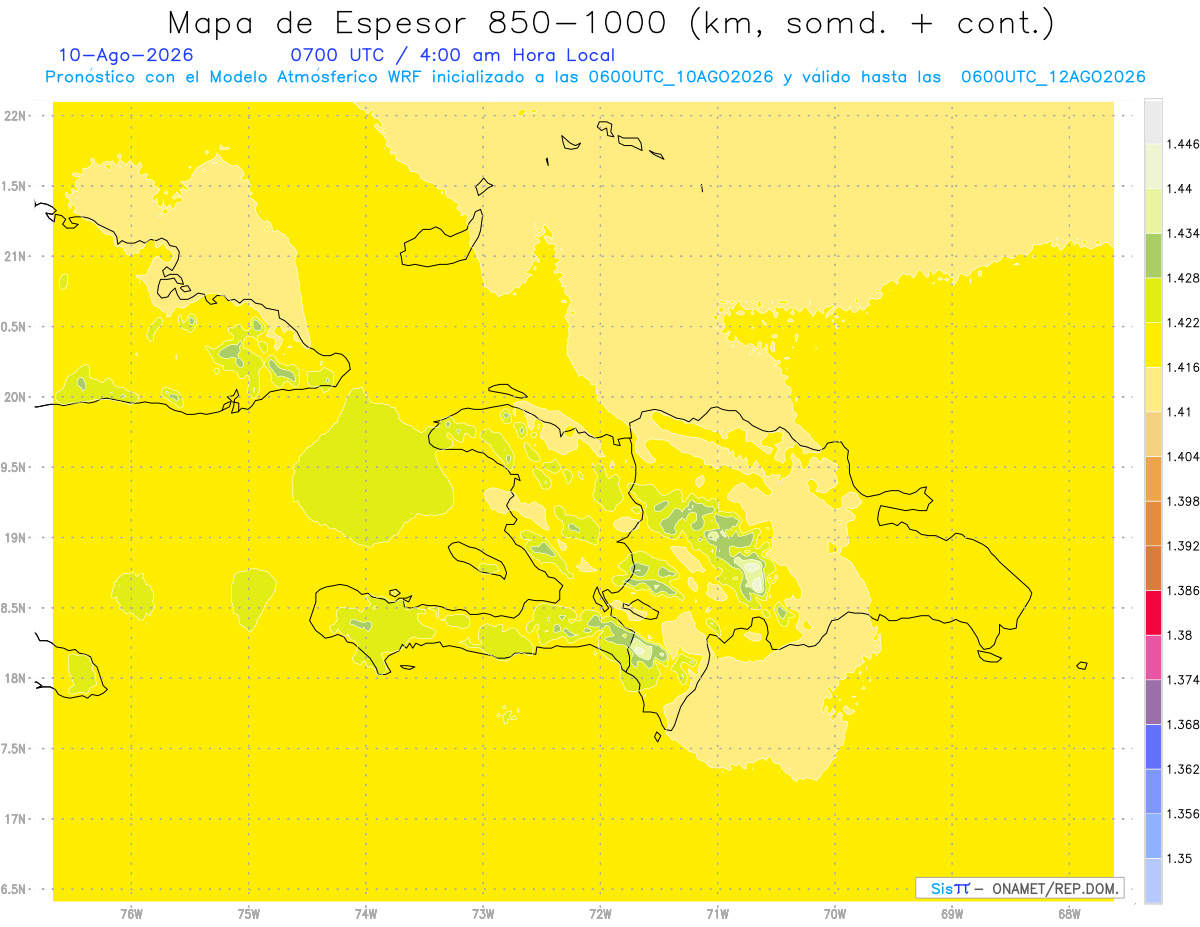
Task: Click the legend value '1.428'
Action: (x=1182, y=278)
